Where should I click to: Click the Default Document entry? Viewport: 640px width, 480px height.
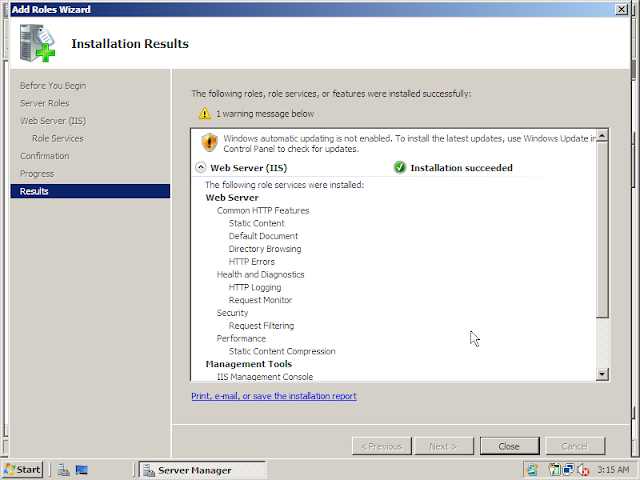tap(263, 236)
